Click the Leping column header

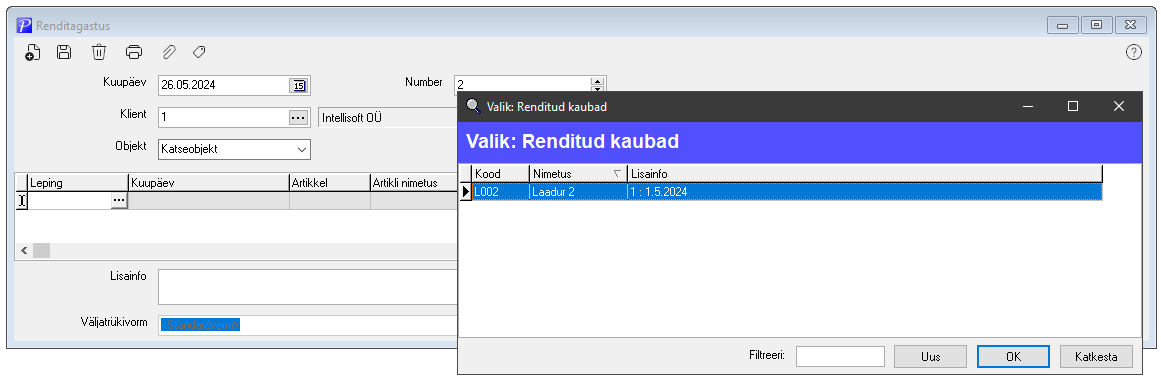click(78, 183)
